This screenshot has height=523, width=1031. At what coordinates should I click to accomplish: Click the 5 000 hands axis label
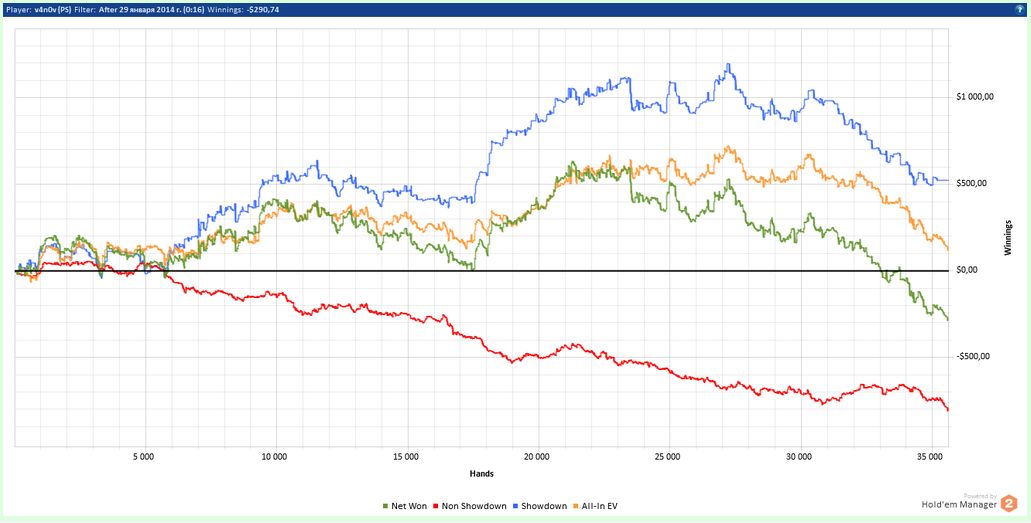[x=143, y=457]
